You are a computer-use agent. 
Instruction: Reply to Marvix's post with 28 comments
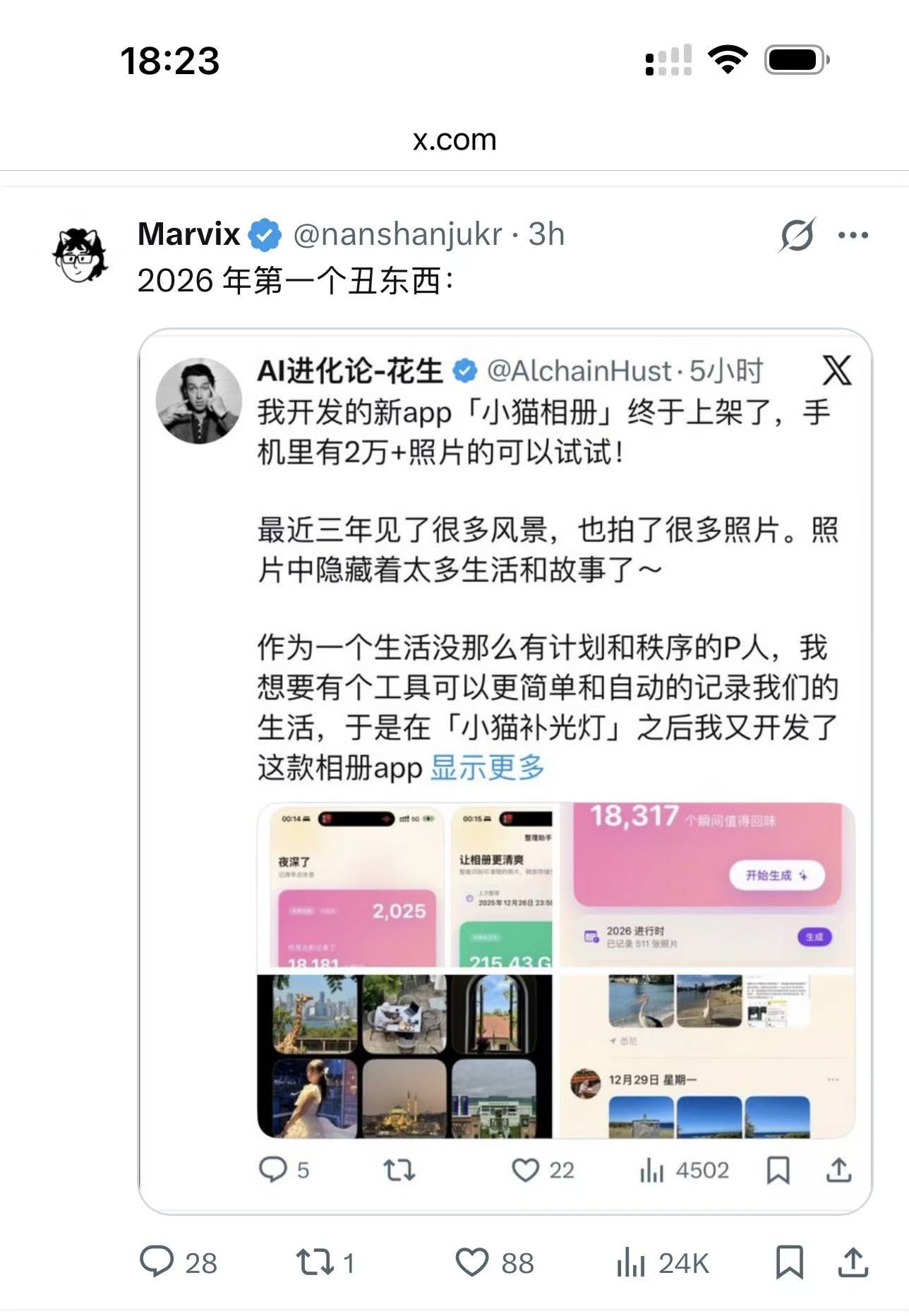point(178,1262)
